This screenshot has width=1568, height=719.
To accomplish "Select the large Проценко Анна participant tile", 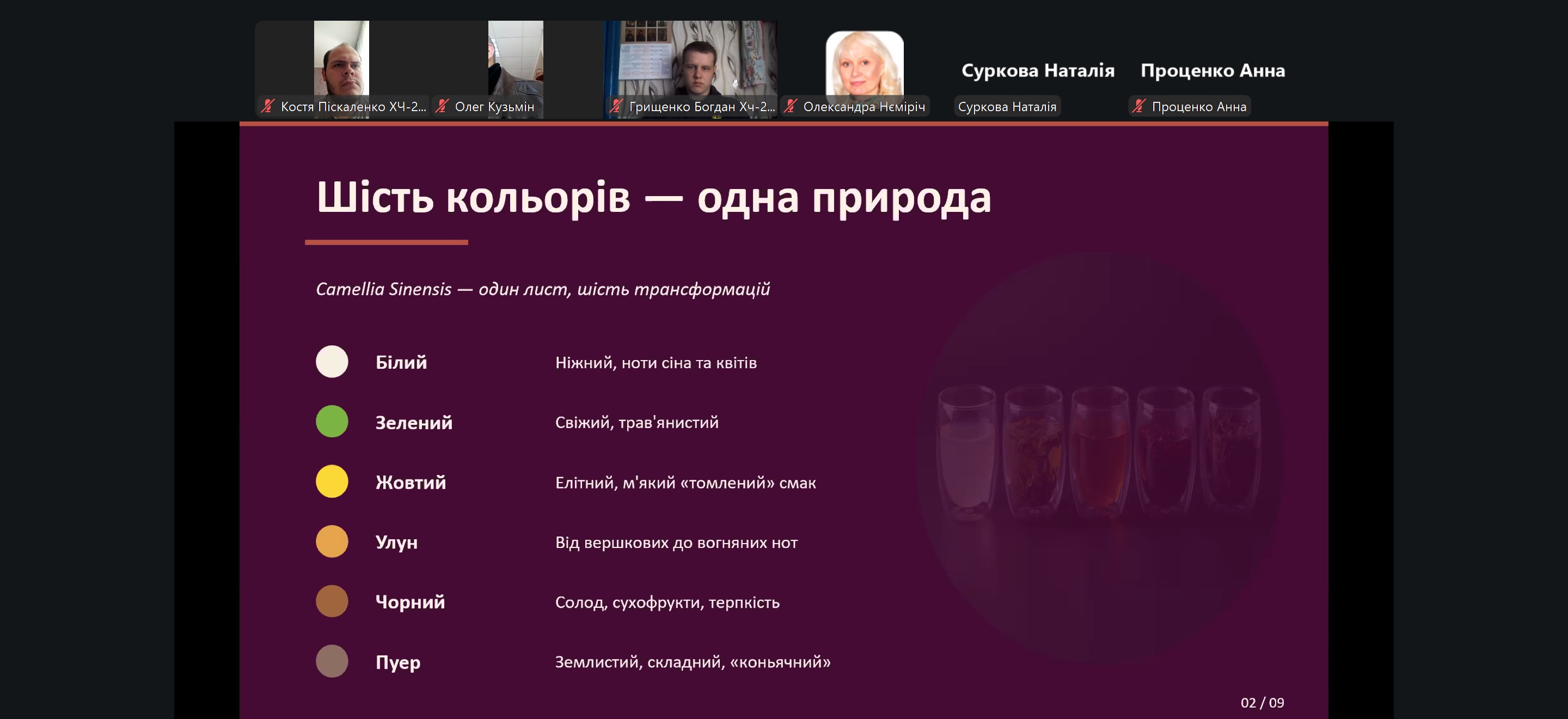I will point(1212,71).
